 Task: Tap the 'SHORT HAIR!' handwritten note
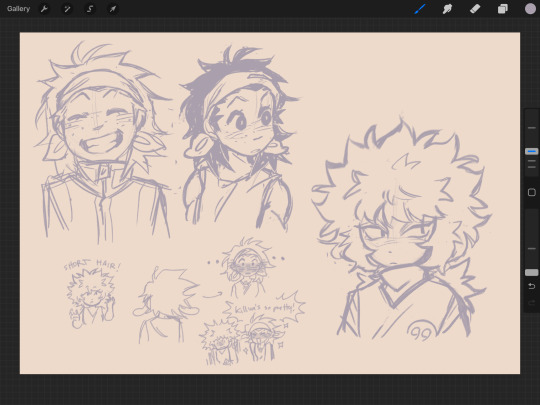coord(93,265)
